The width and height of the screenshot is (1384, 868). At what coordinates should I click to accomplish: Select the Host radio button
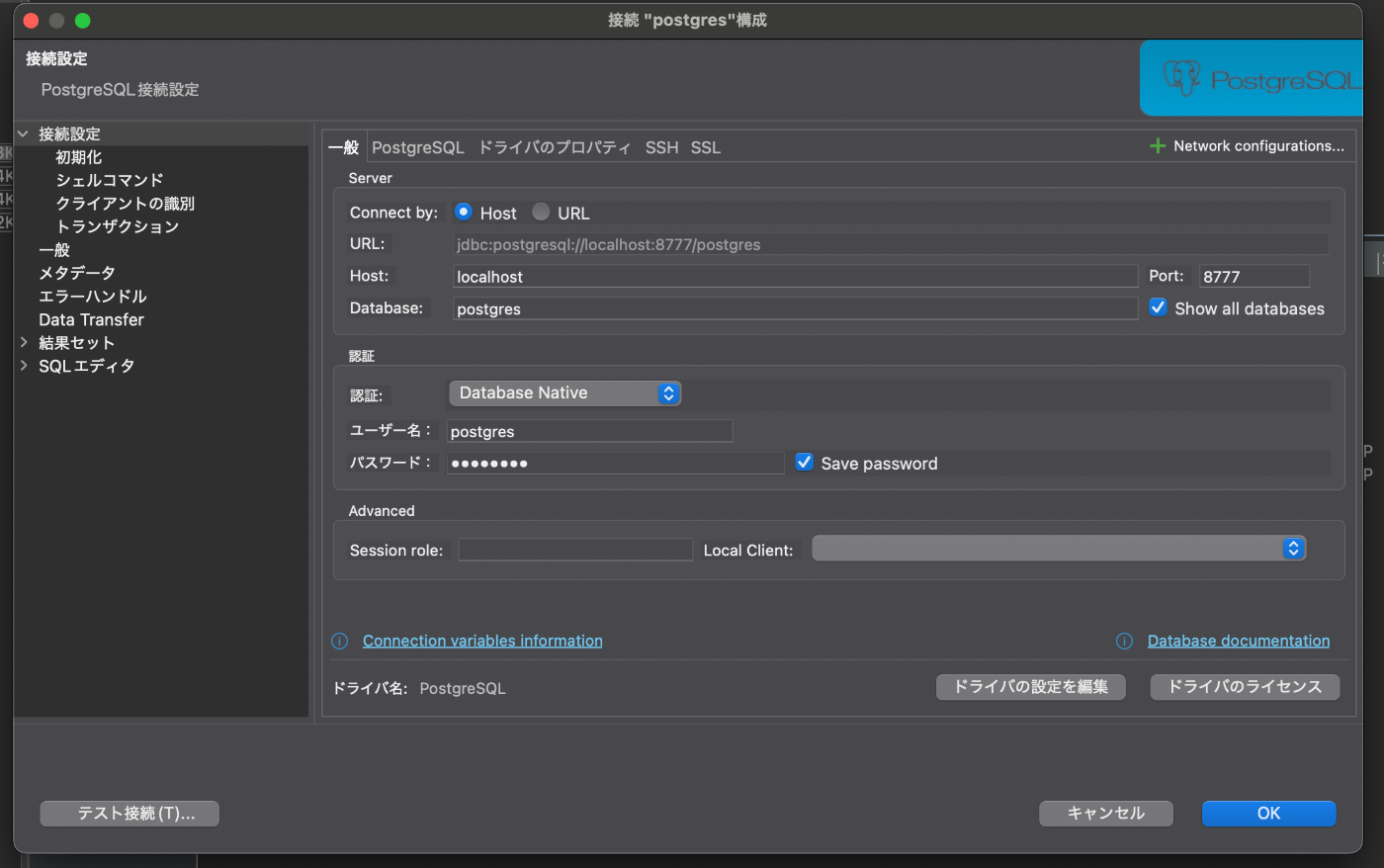point(463,212)
